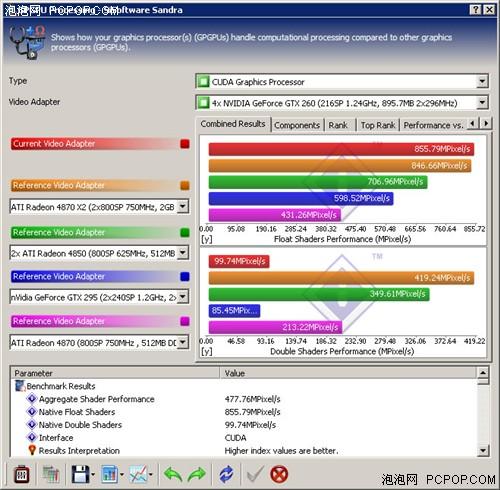Click the green Reference Video Adapter color swatch
Viewport: 500px width, 490px height.
pos(185,232)
